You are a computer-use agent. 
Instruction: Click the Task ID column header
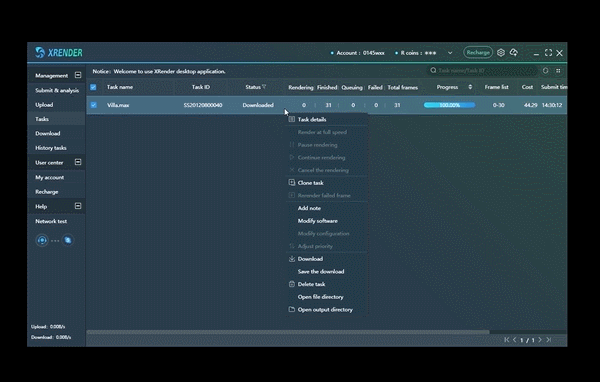click(201, 87)
